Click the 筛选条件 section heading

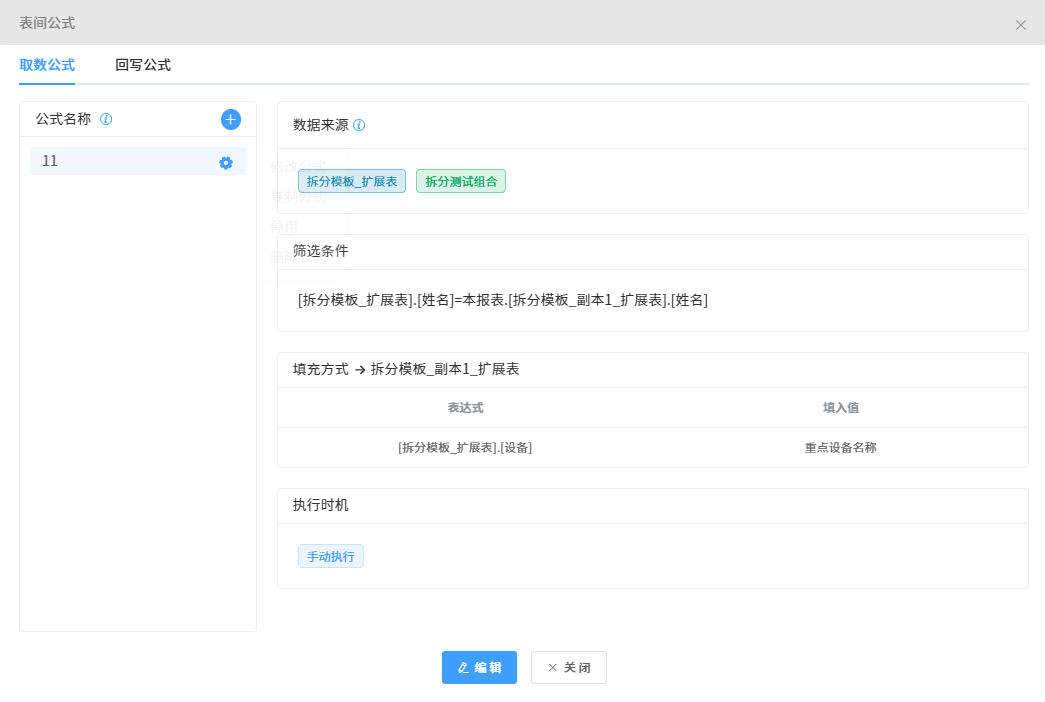pyautogui.click(x=321, y=251)
